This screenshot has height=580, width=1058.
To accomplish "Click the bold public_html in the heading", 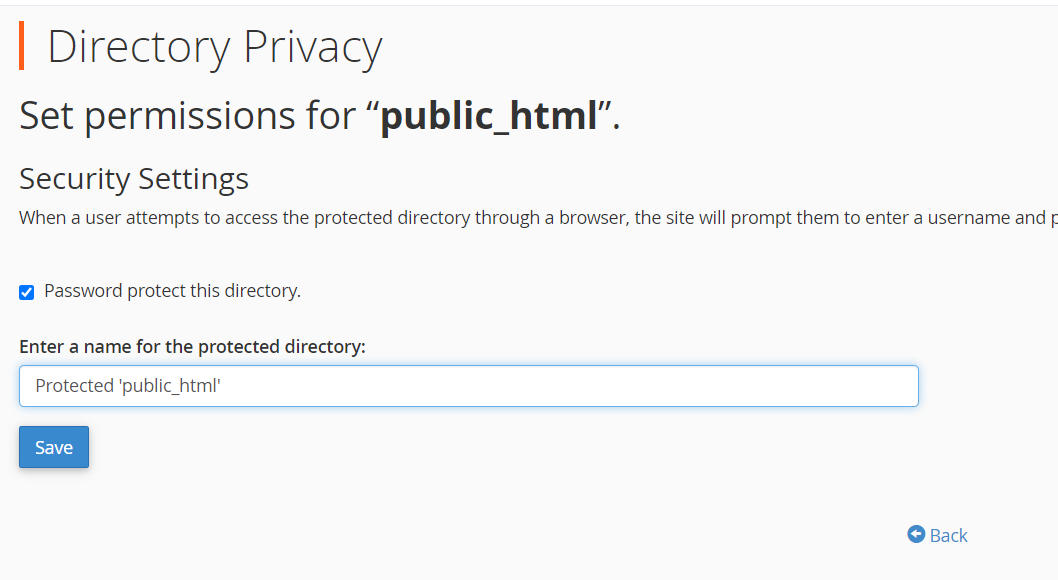I will [x=489, y=116].
